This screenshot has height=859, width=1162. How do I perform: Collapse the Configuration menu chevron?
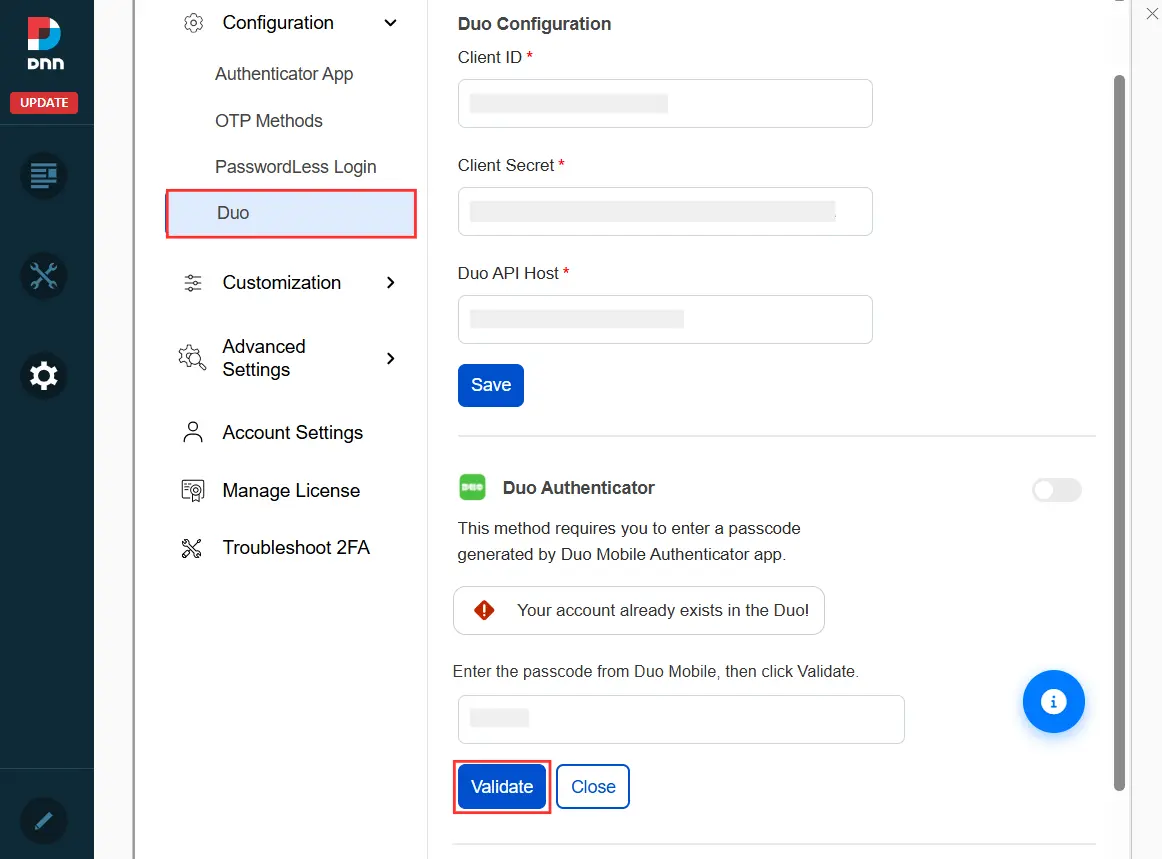click(x=391, y=23)
